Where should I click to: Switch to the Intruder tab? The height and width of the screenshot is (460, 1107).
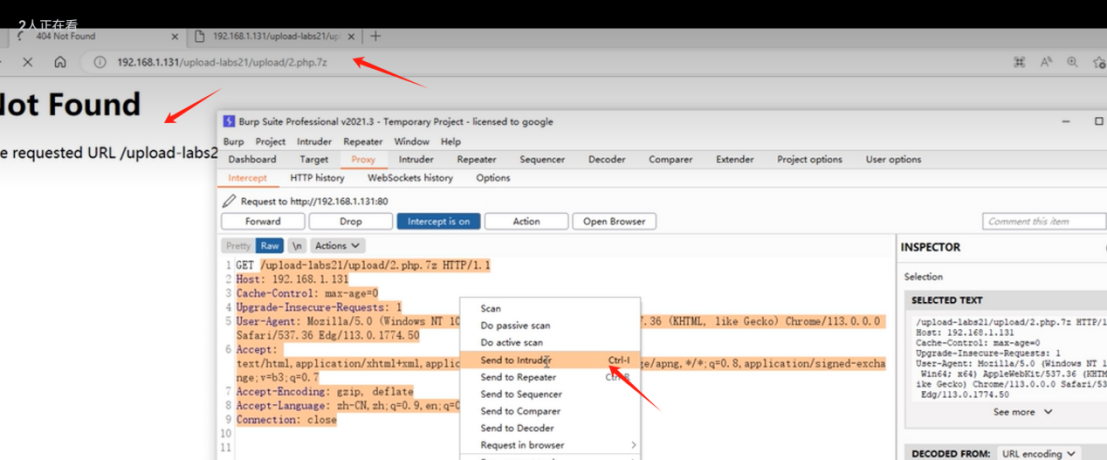(416, 159)
